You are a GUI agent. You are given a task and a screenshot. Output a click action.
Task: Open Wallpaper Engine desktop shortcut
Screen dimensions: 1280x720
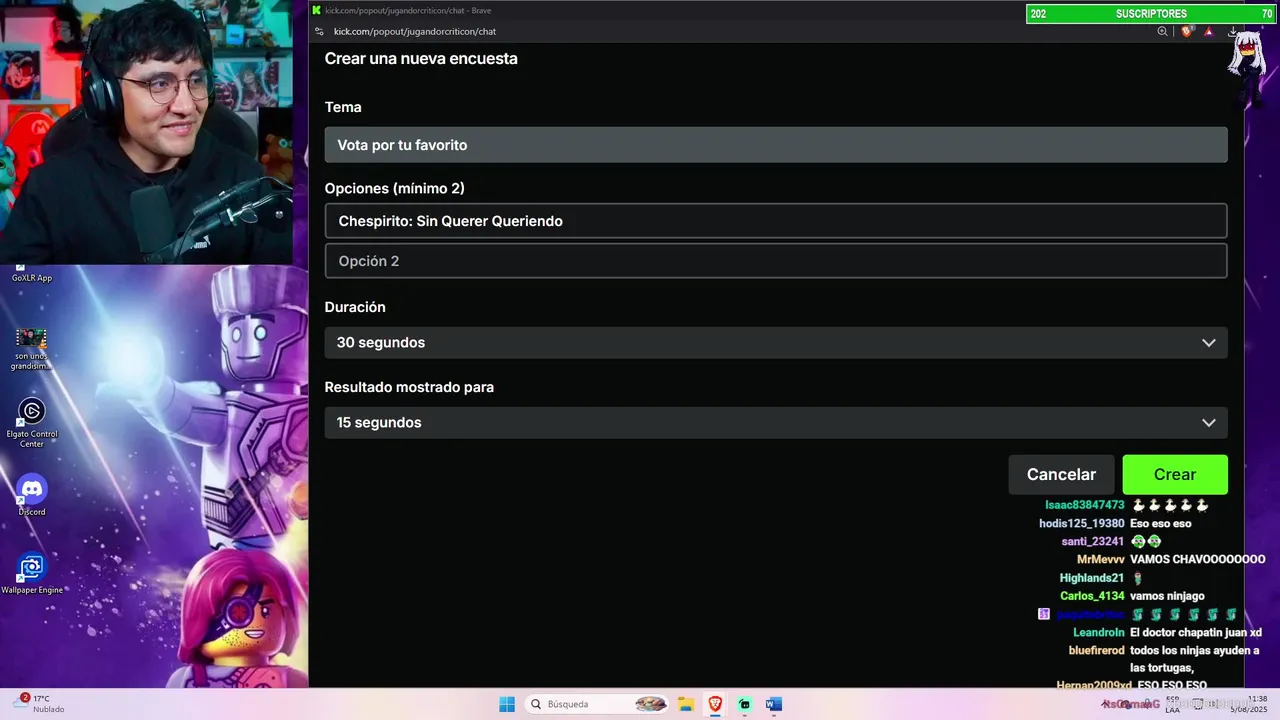[x=32, y=574]
